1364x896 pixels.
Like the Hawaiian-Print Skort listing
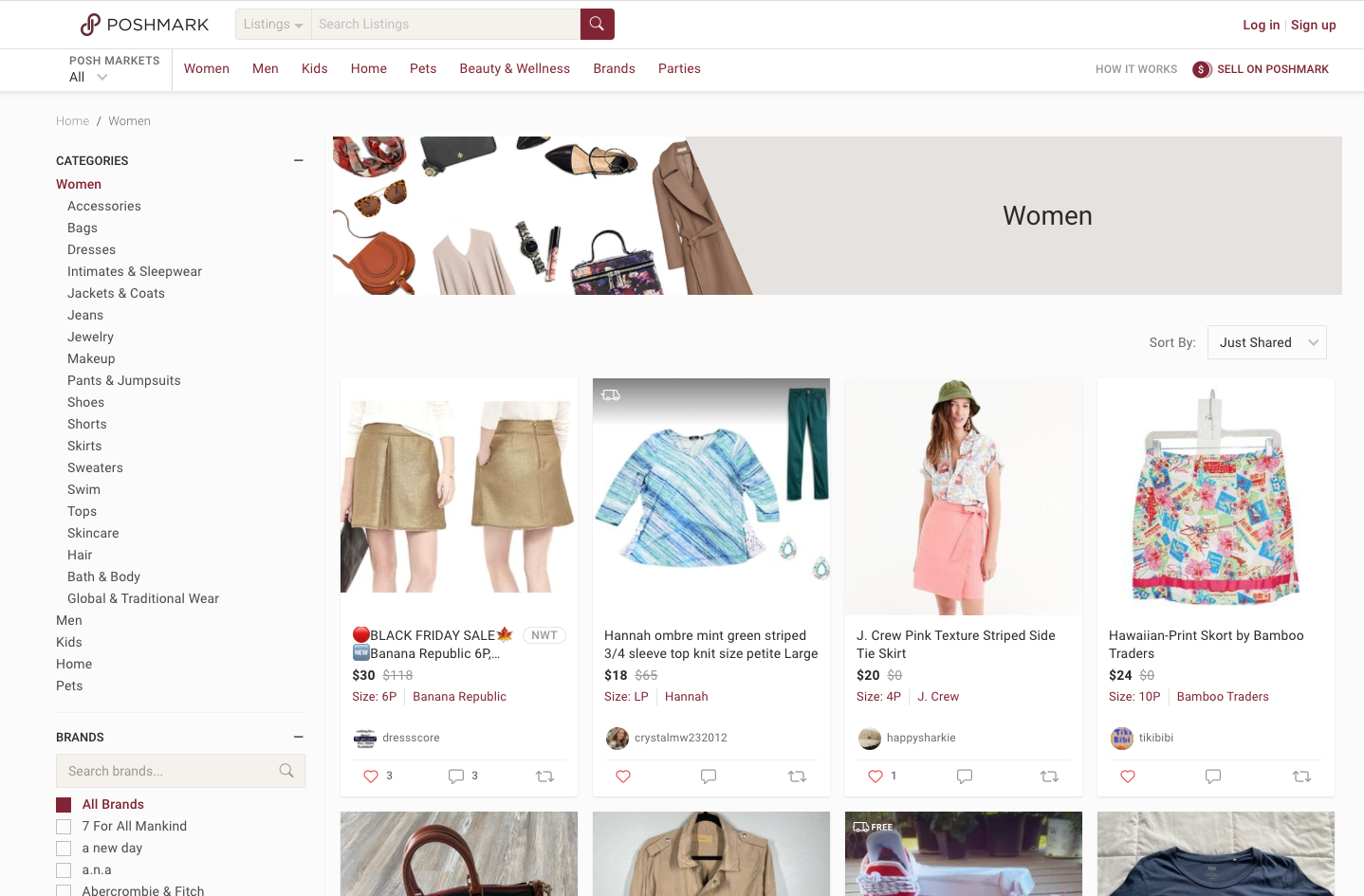(x=1128, y=777)
